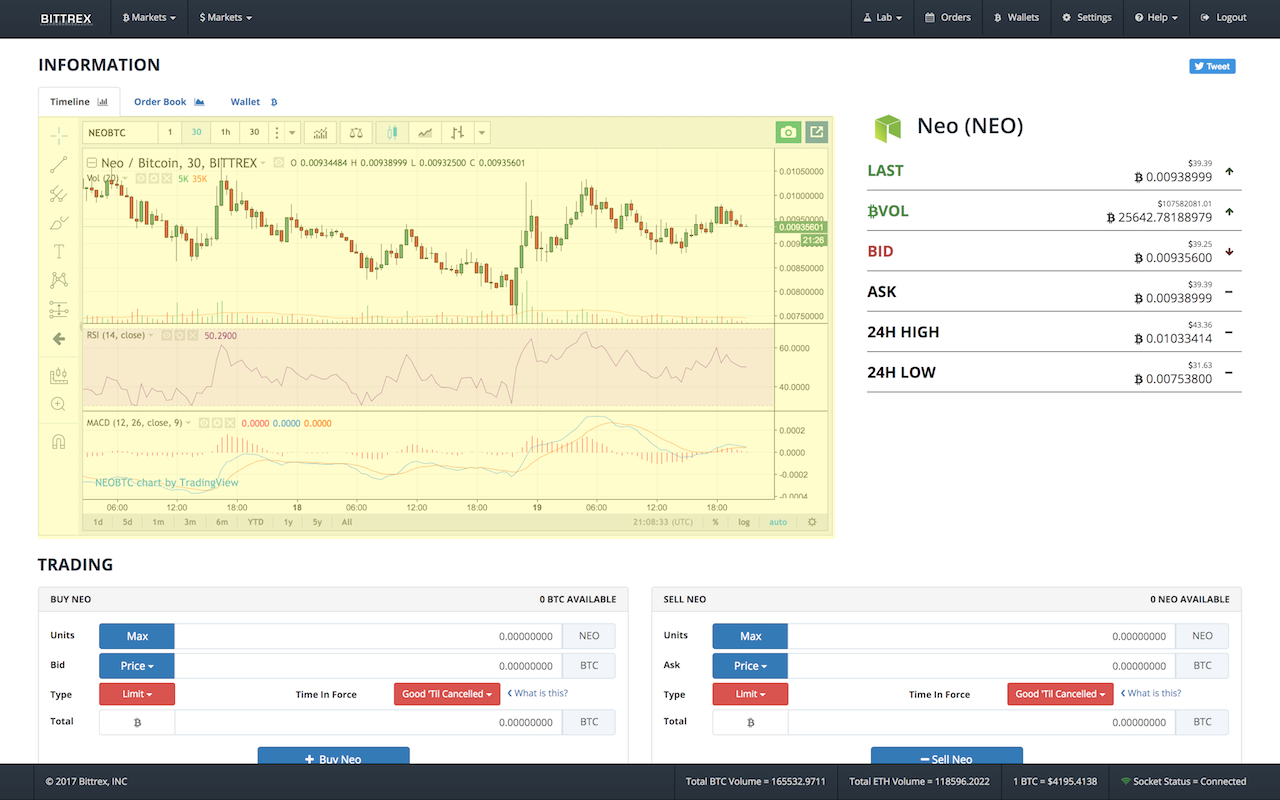Click Units input in Buy Neo panel
This screenshot has height=800, width=1280.
click(368, 636)
